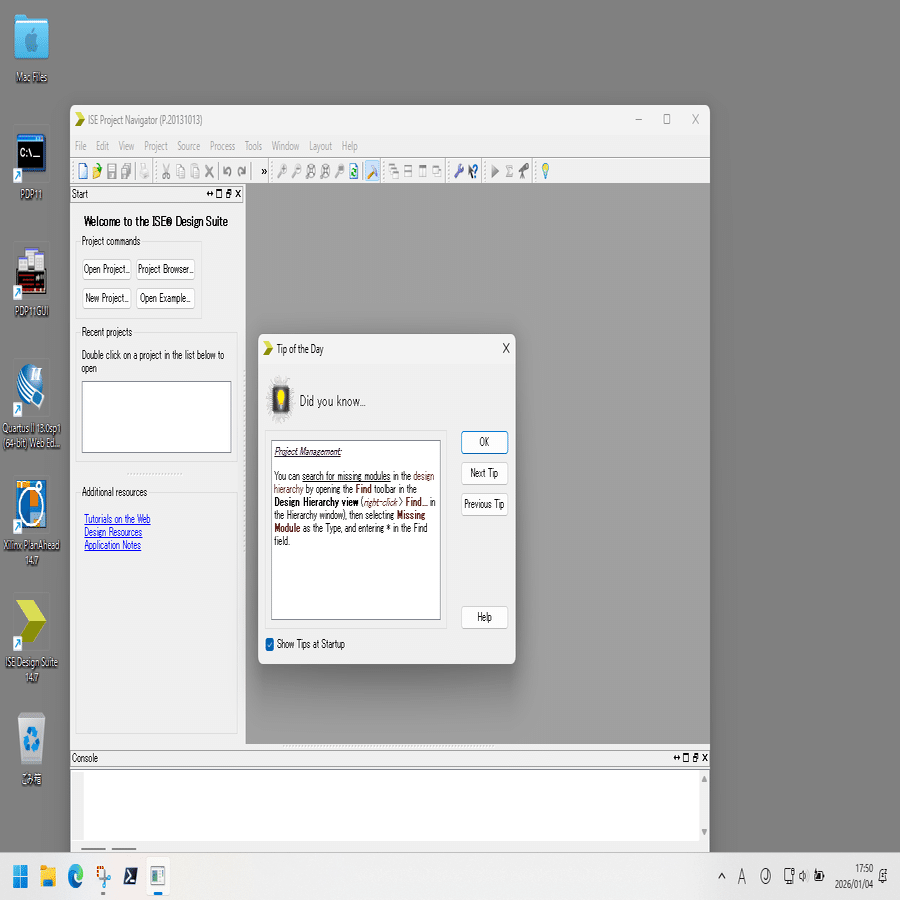
Task: Click the New Project button
Action: [107, 298]
